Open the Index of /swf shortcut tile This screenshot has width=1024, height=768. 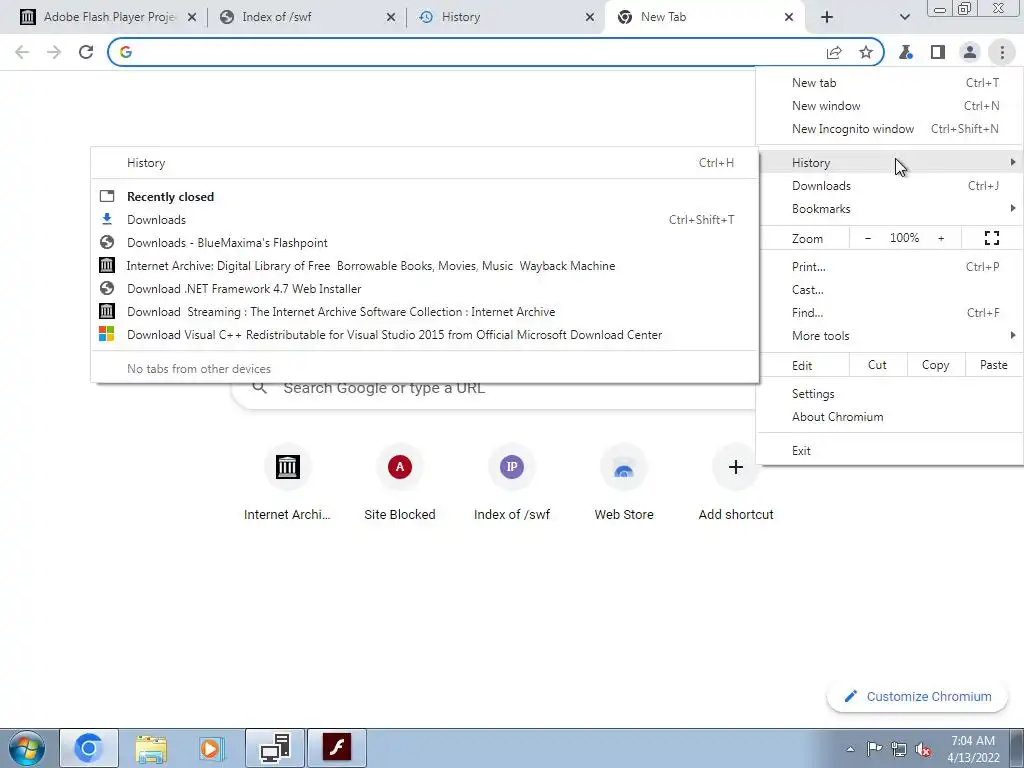click(512, 482)
